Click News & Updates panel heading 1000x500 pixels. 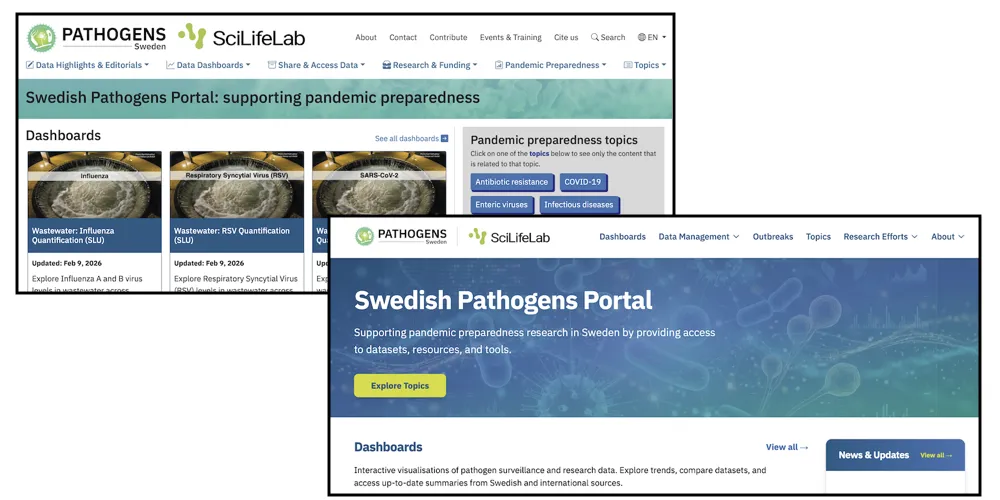[874, 455]
